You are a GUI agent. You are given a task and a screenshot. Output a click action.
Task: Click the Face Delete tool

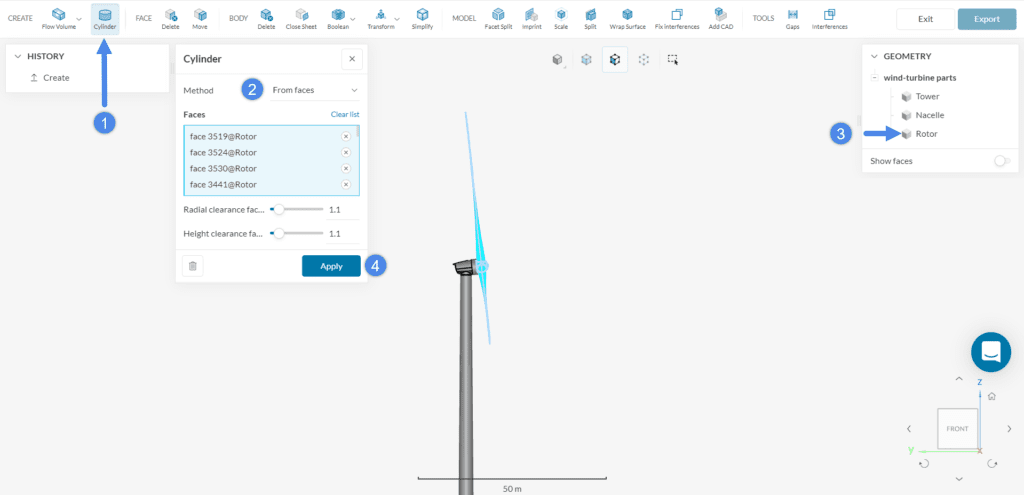pos(170,19)
